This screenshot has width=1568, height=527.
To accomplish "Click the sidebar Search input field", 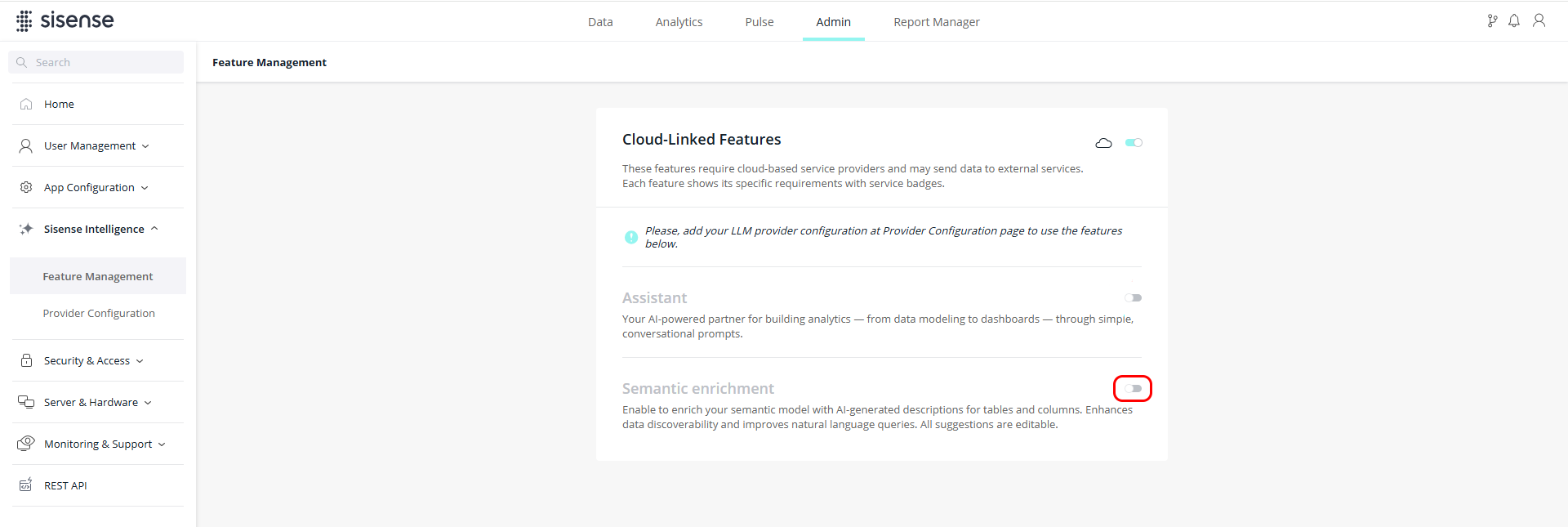I will [x=103, y=62].
